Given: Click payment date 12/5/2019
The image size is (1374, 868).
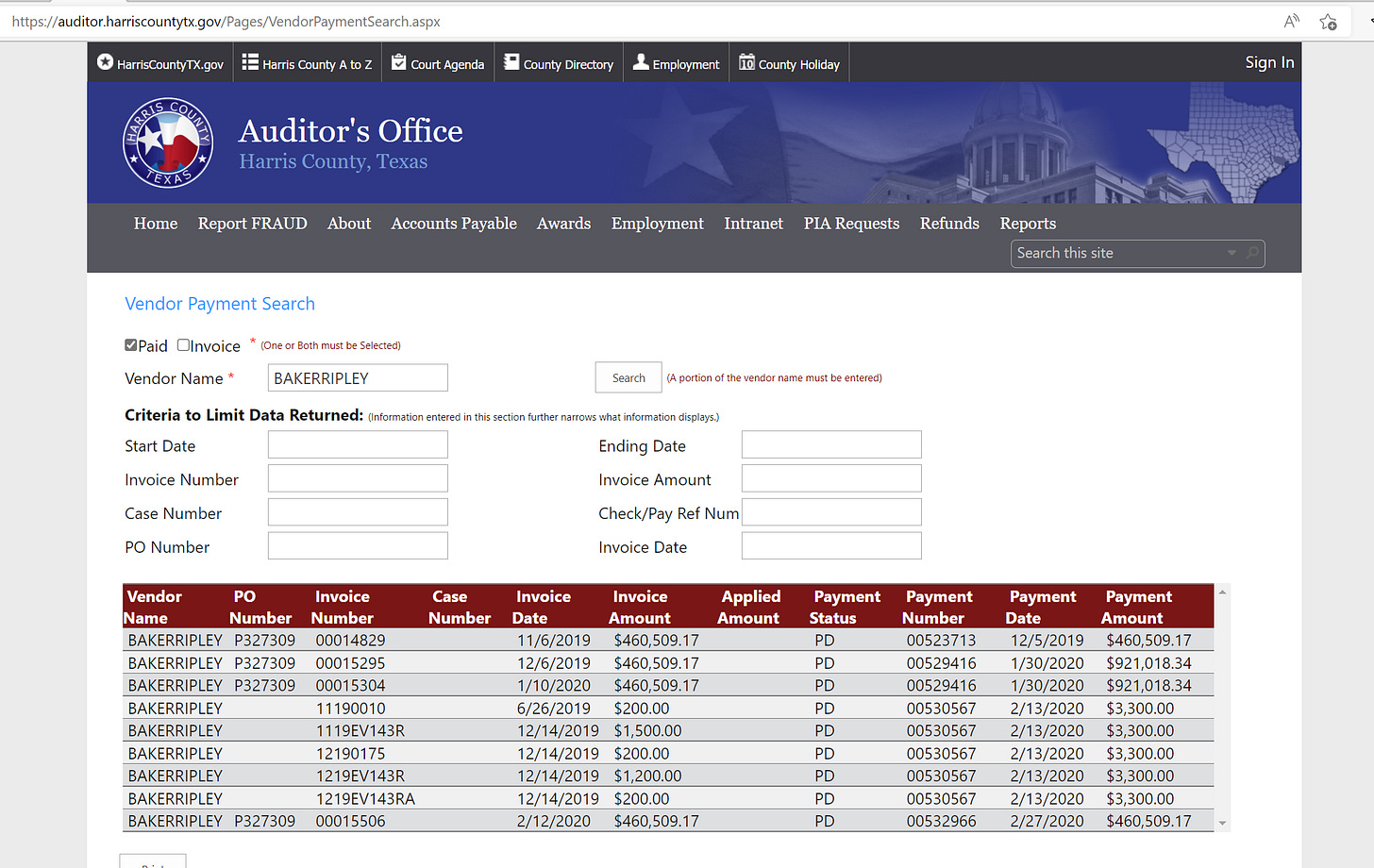Looking at the screenshot, I should (1047, 641).
